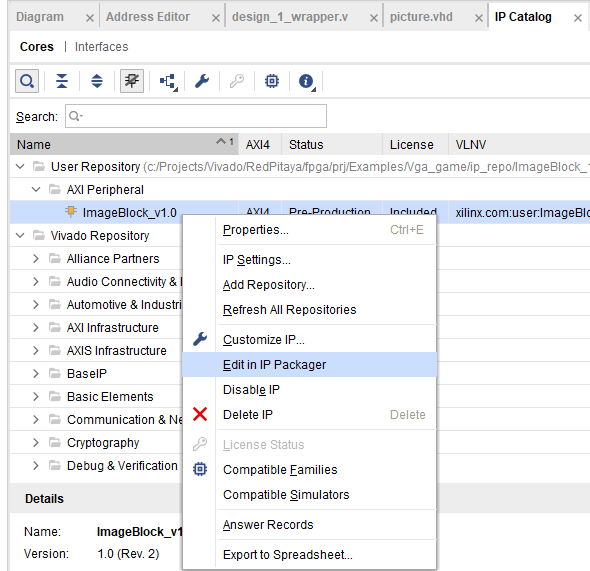590x571 pixels.
Task: Click the Search magnifier toolbar icon
Action: point(27,81)
